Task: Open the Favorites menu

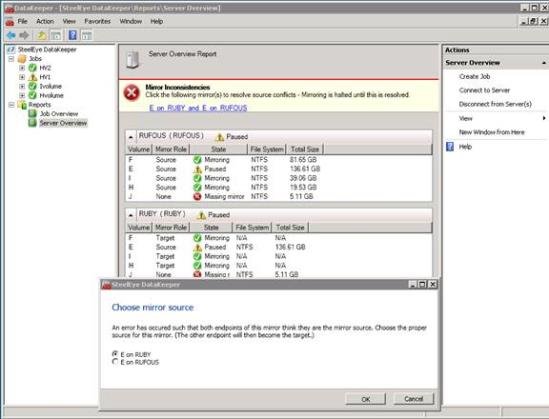Action: tap(97, 21)
